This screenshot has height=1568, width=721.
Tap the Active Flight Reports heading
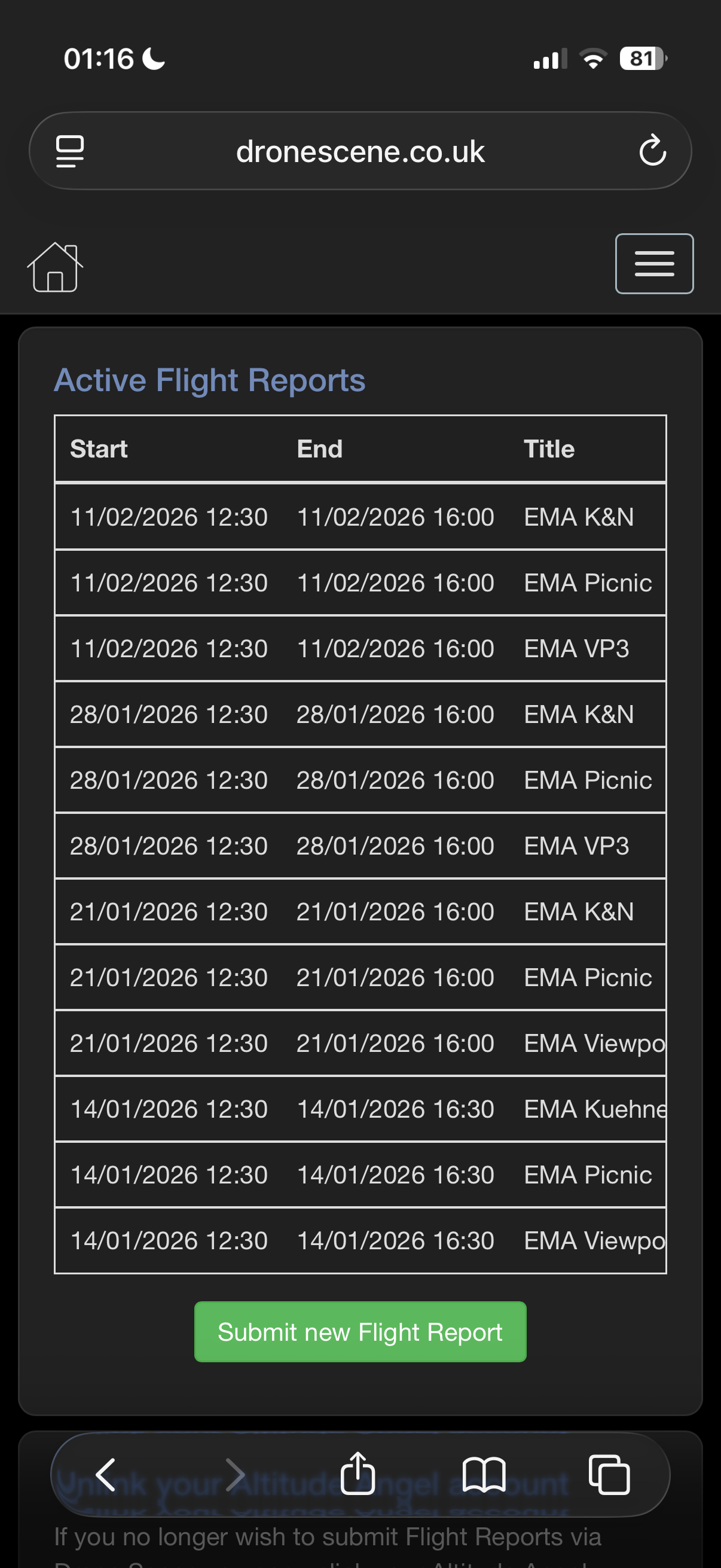pos(210,380)
